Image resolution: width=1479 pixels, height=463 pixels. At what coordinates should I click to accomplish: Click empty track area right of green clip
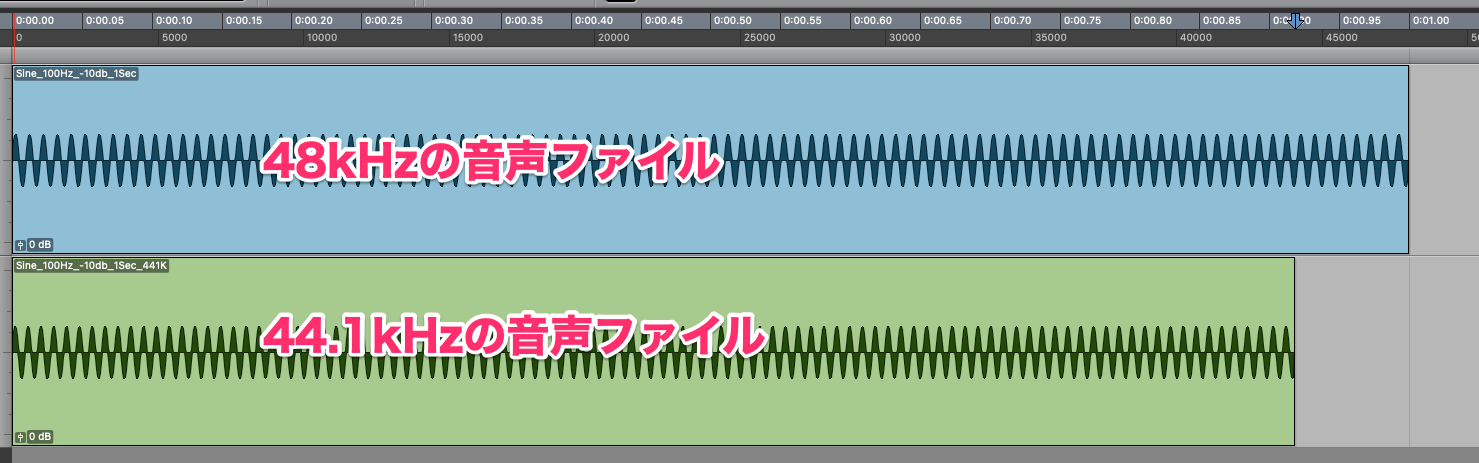point(1351,351)
